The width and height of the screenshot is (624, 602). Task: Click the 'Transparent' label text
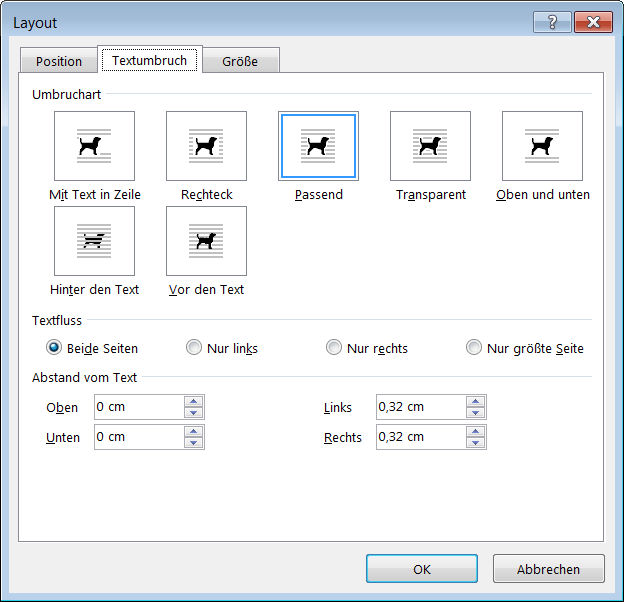431,195
